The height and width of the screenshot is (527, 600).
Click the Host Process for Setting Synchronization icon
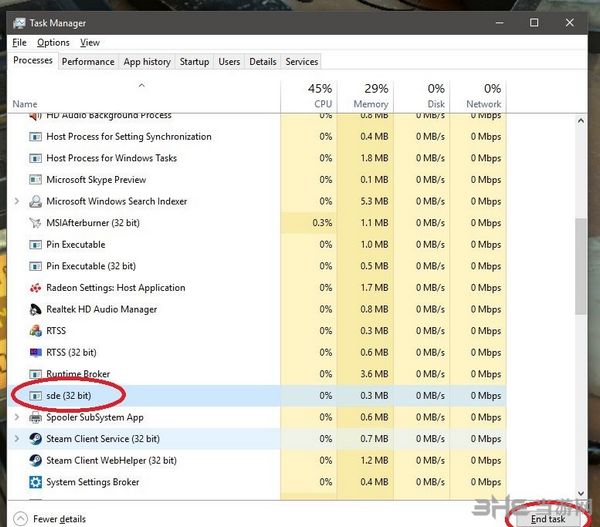point(36,137)
